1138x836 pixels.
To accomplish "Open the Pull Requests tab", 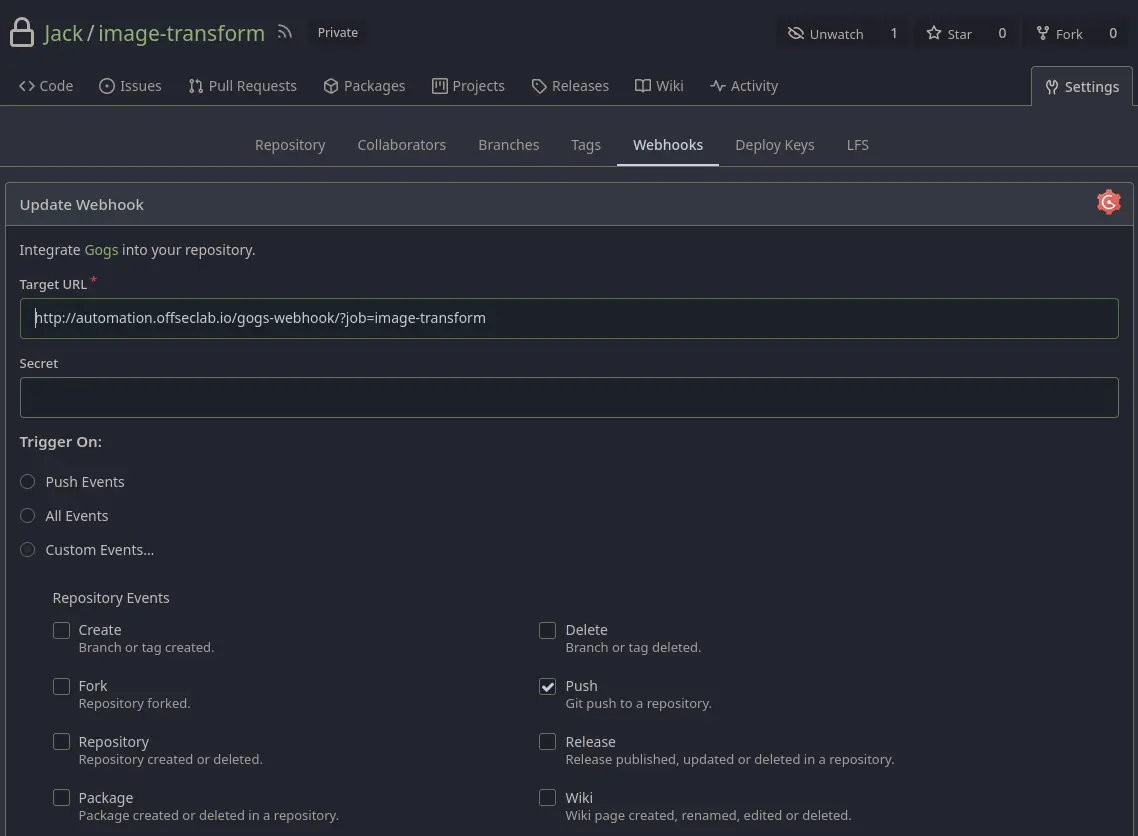I will 242,86.
